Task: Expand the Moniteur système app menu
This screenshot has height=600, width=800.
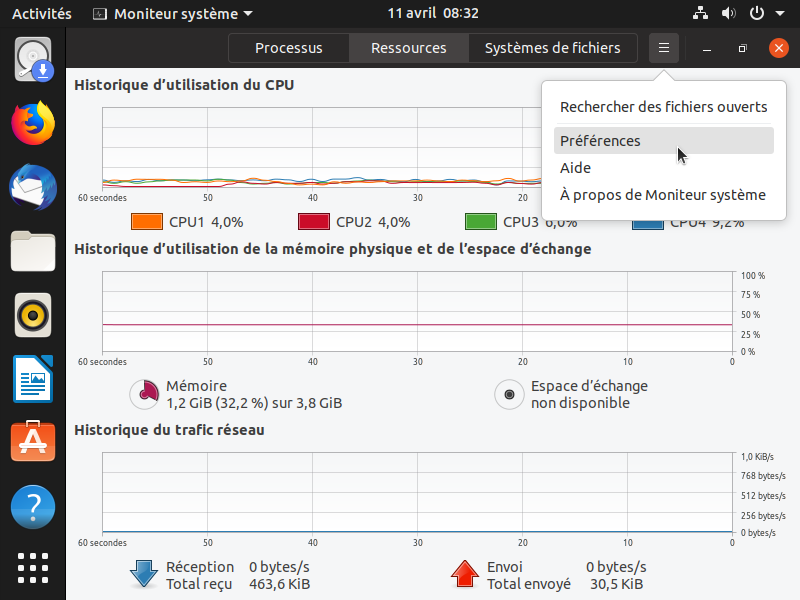Action: click(172, 14)
